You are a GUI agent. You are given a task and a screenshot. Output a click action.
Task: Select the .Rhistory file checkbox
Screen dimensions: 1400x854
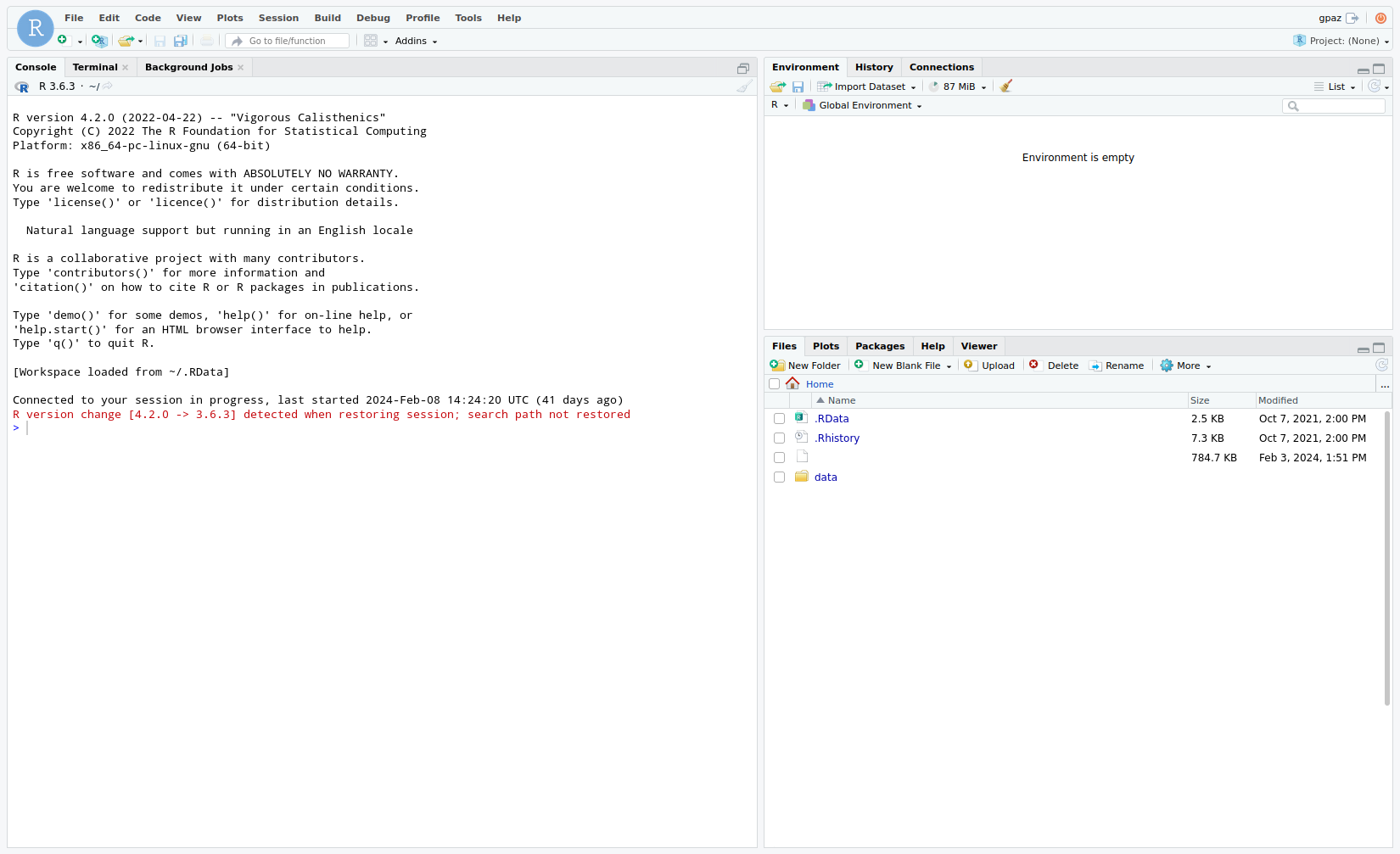[x=779, y=438]
